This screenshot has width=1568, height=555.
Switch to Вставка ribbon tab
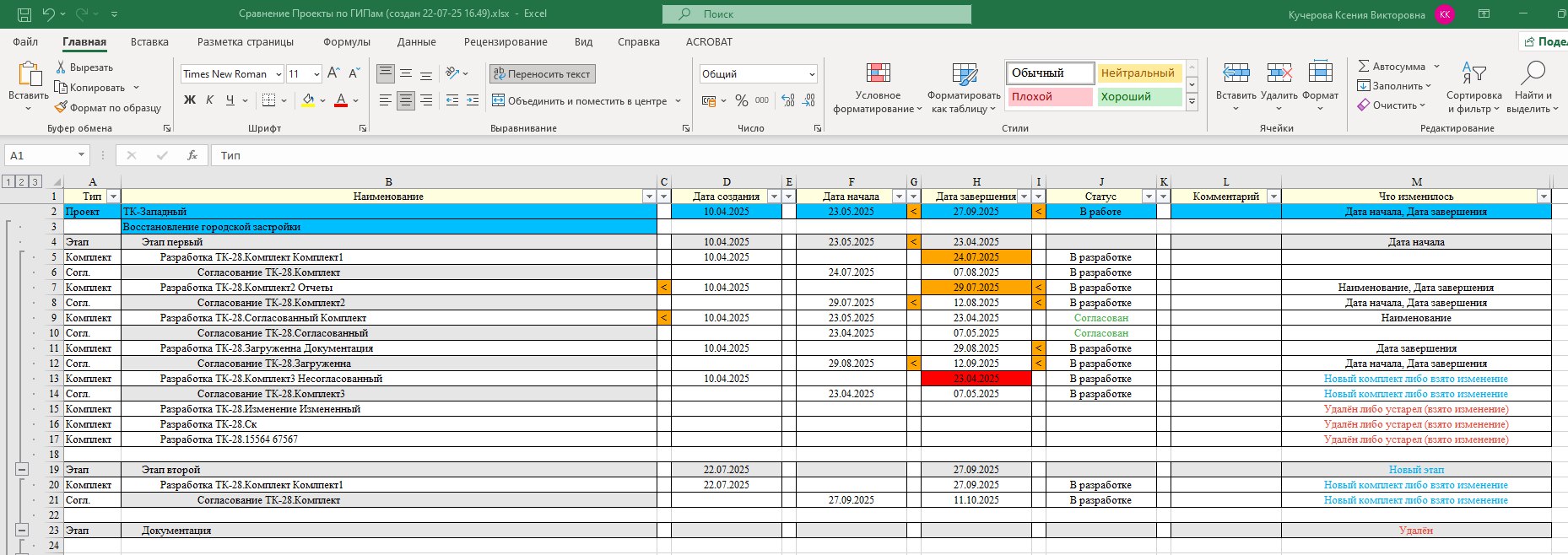pos(149,41)
